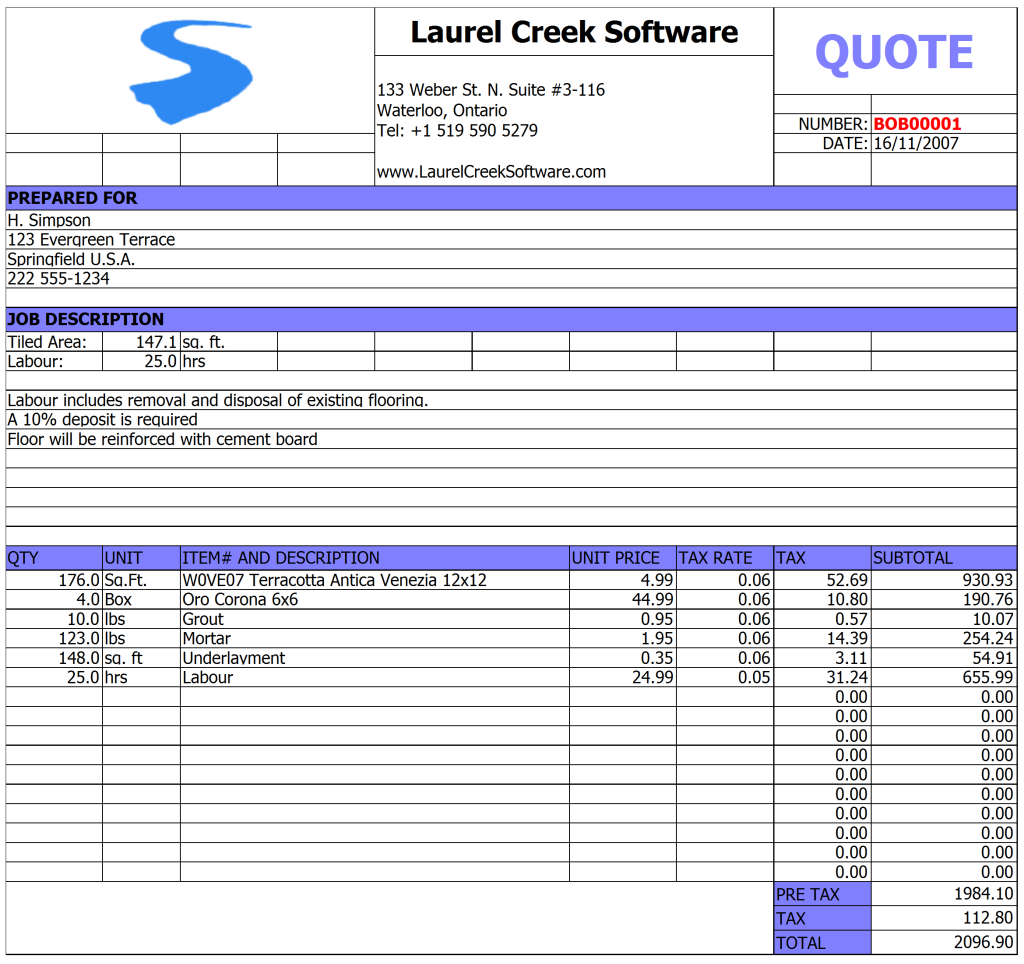Click the ITEM# AND DESCRIPTION column header
This screenshot has height=964, width=1024.
tap(280, 558)
